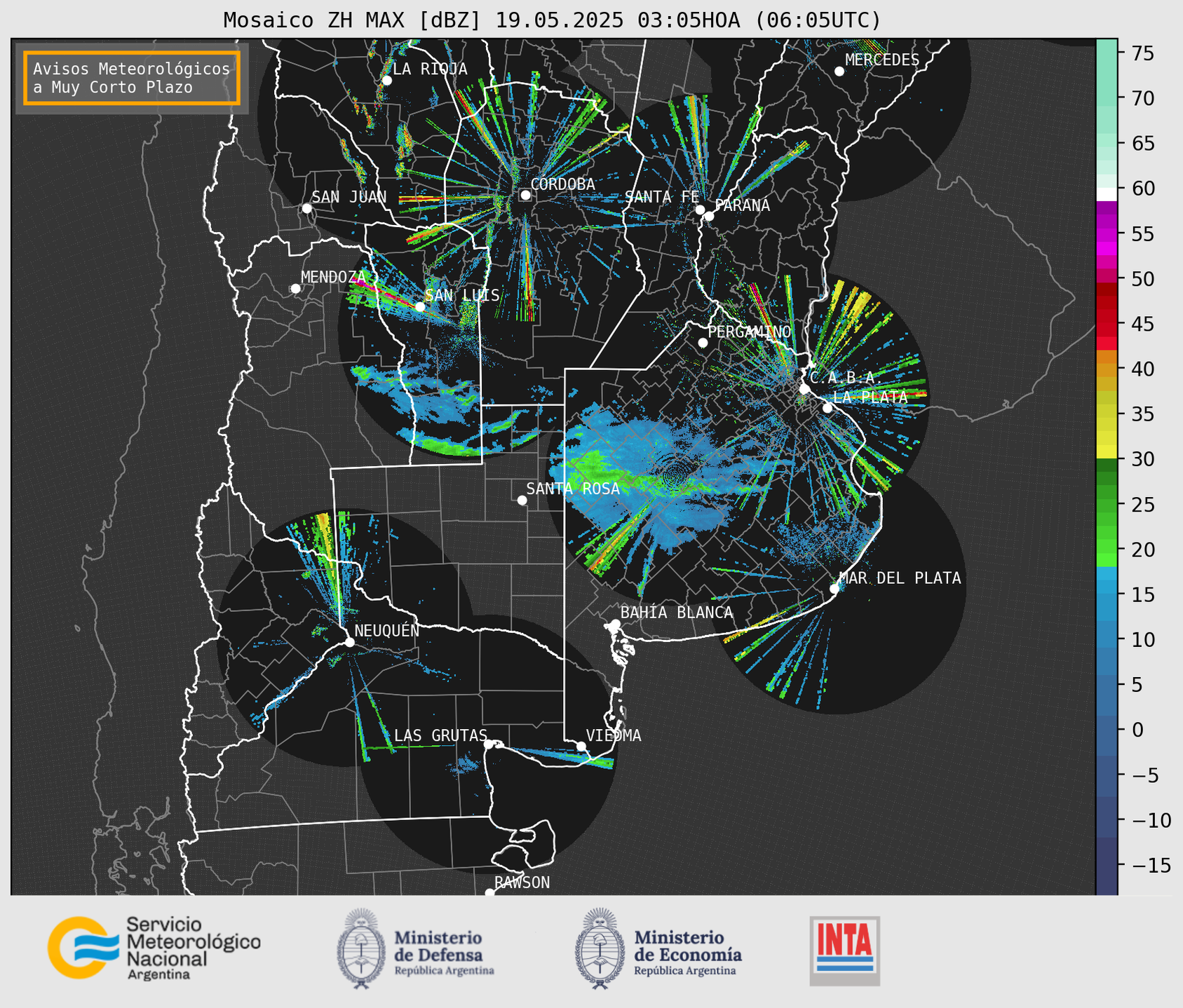This screenshot has width=1183, height=1008.
Task: Click the magenta 55 dBZ color band
Action: (x=1106, y=234)
